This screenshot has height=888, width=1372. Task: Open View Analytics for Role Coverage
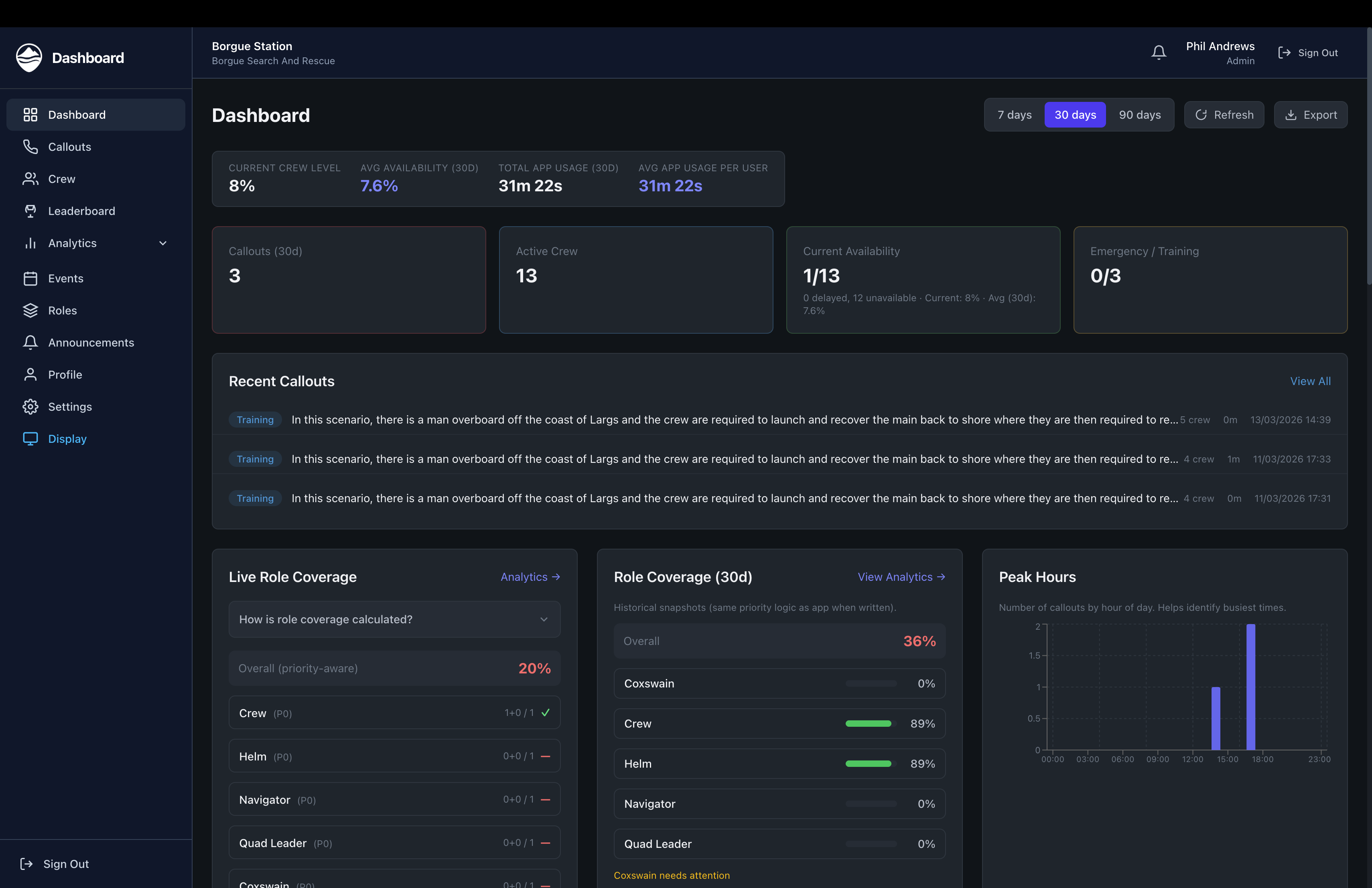[901, 577]
